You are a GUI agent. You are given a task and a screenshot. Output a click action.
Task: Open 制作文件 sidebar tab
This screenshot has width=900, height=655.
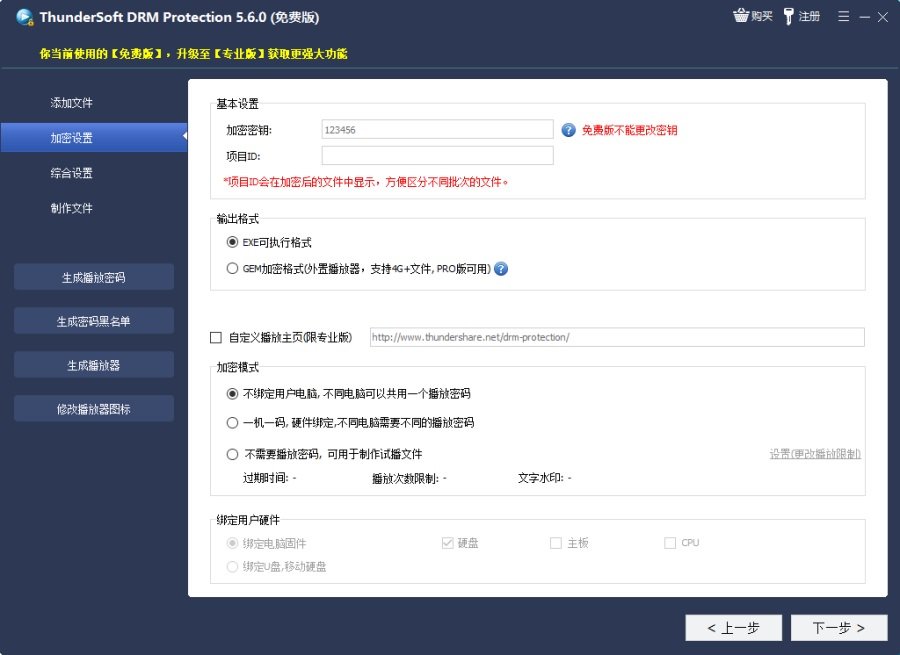(71, 208)
